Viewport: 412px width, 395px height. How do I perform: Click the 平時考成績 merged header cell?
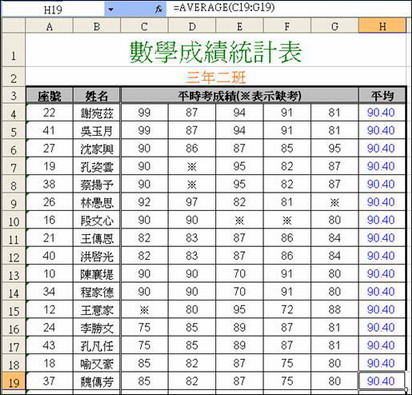coord(240,96)
